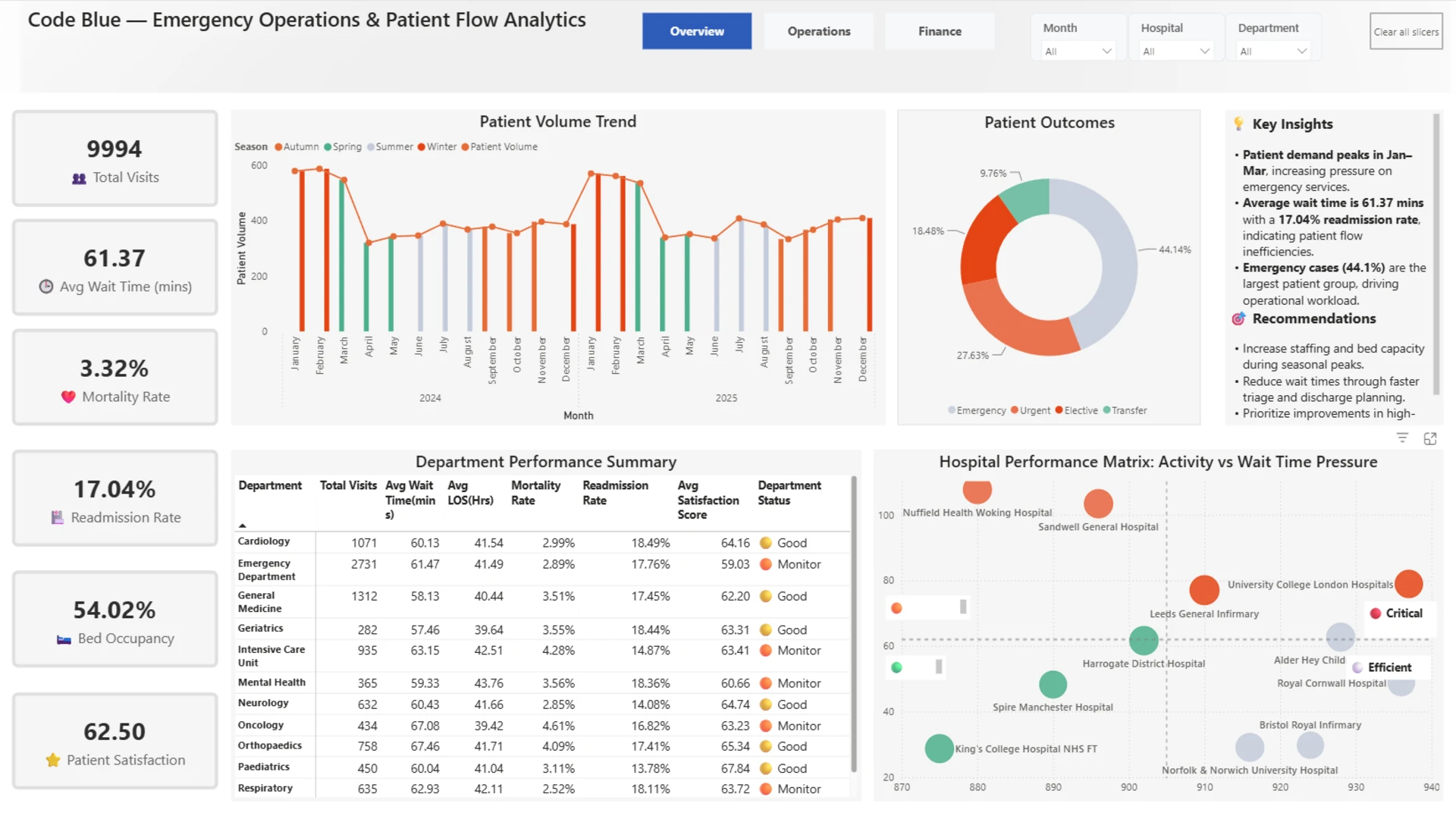Click the filter icon above the hospital matrix
This screenshot has width=1456, height=819.
(1402, 438)
